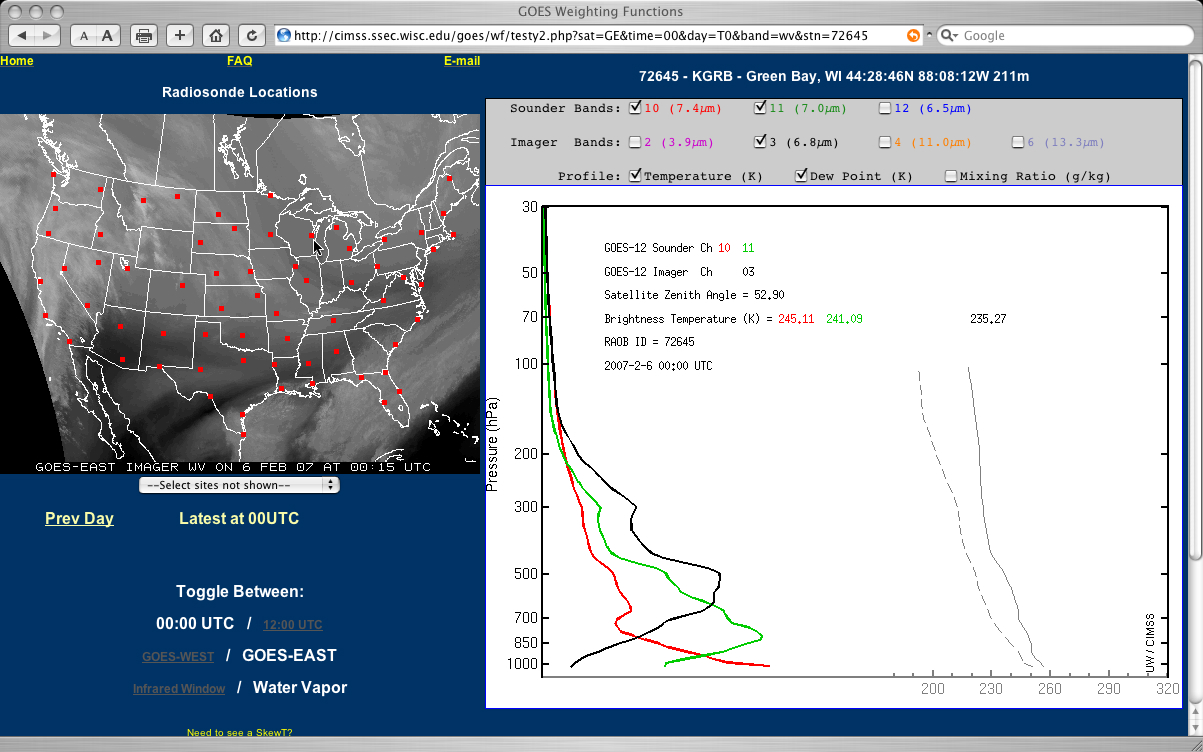Open the Home link

[17, 61]
